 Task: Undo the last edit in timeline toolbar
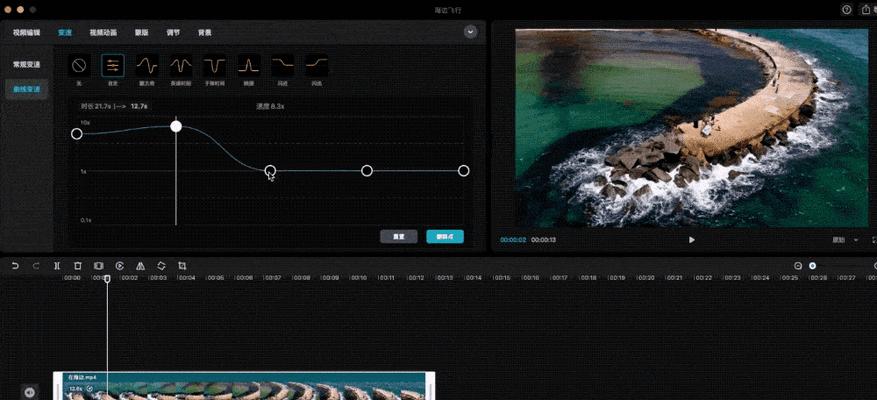tap(15, 266)
